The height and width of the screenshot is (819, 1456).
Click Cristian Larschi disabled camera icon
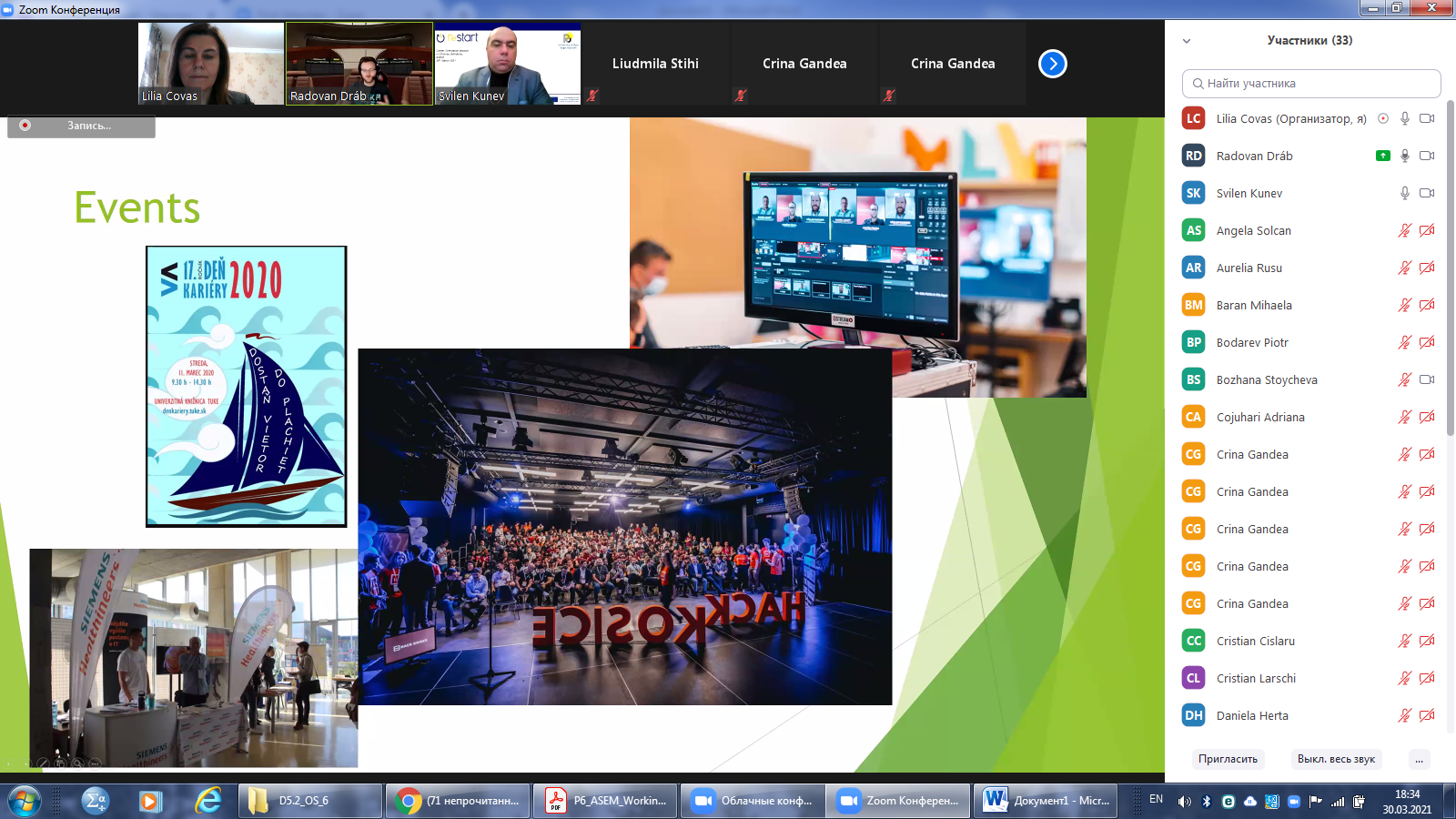tap(1427, 678)
